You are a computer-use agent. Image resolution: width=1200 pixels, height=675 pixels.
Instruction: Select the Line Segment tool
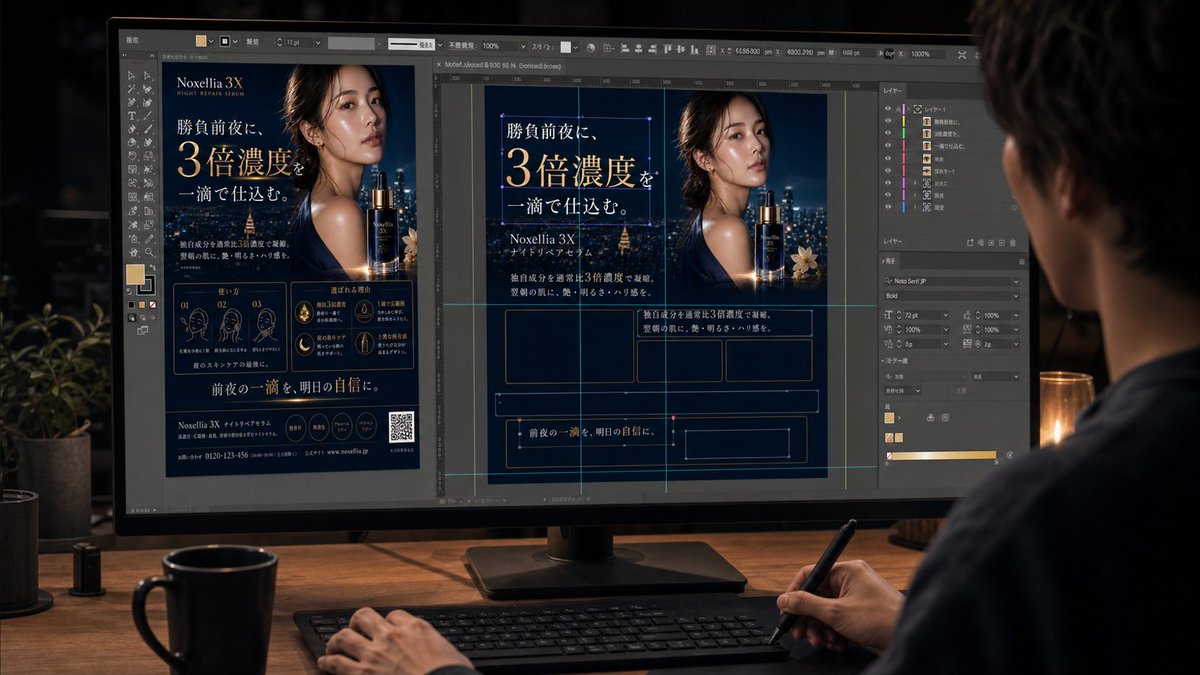tap(148, 115)
